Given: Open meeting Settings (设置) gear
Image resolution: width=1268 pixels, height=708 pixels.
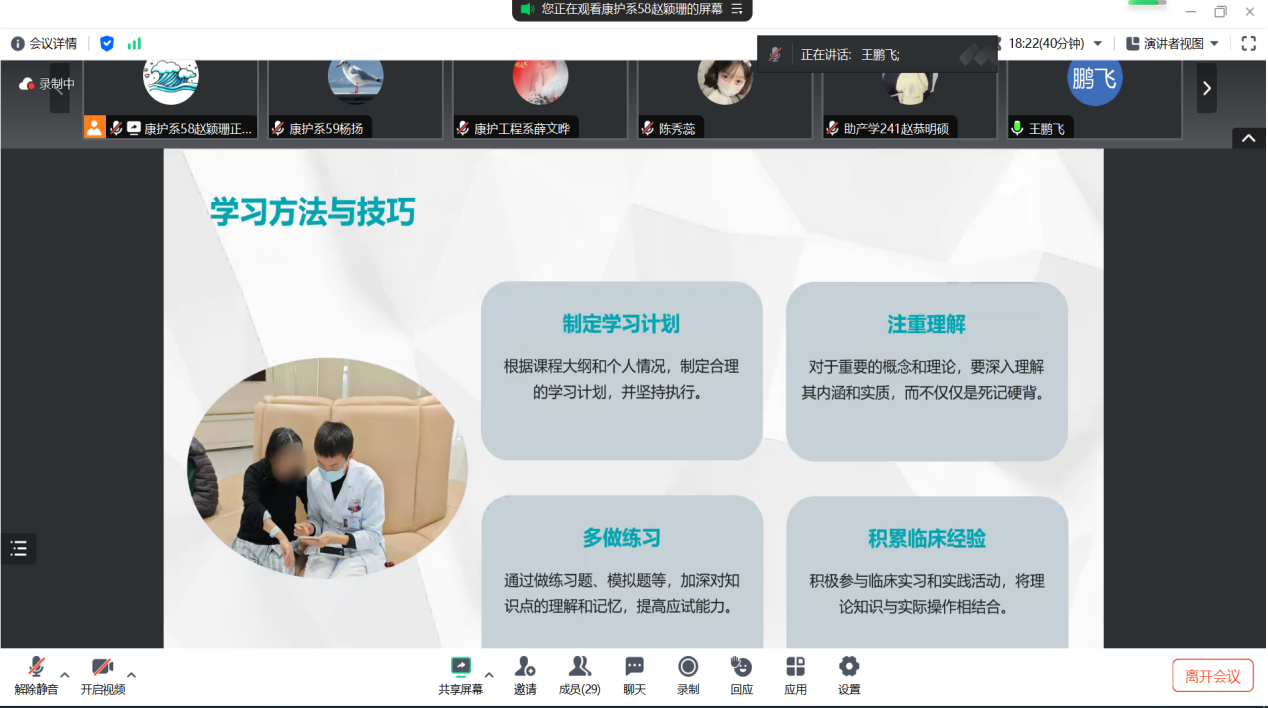Looking at the screenshot, I should (x=849, y=667).
